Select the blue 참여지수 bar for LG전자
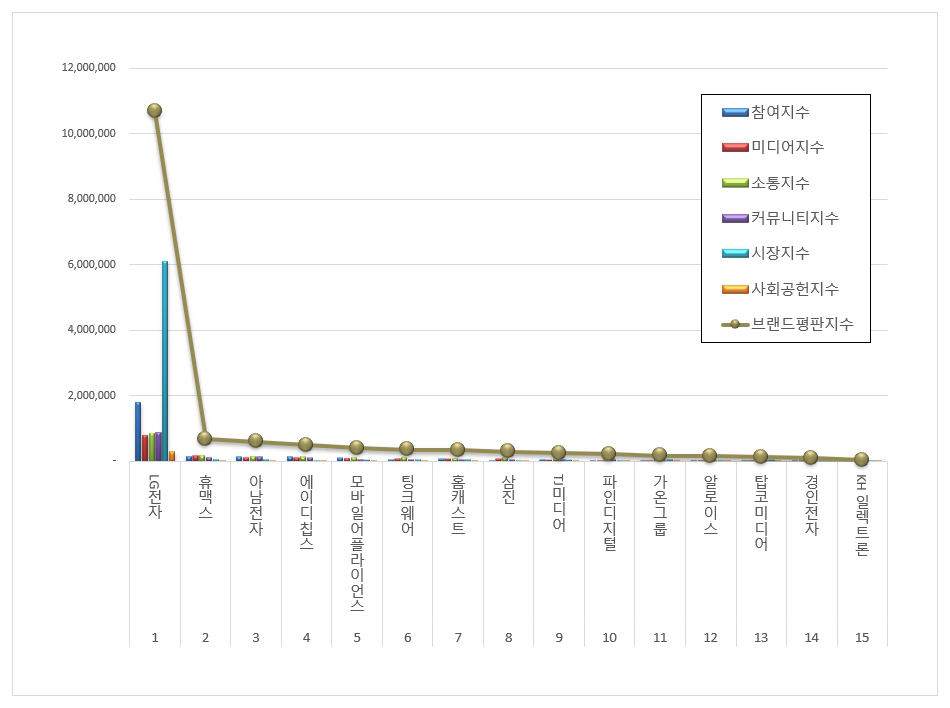Viewport: 950px width, 708px height. (x=138, y=431)
